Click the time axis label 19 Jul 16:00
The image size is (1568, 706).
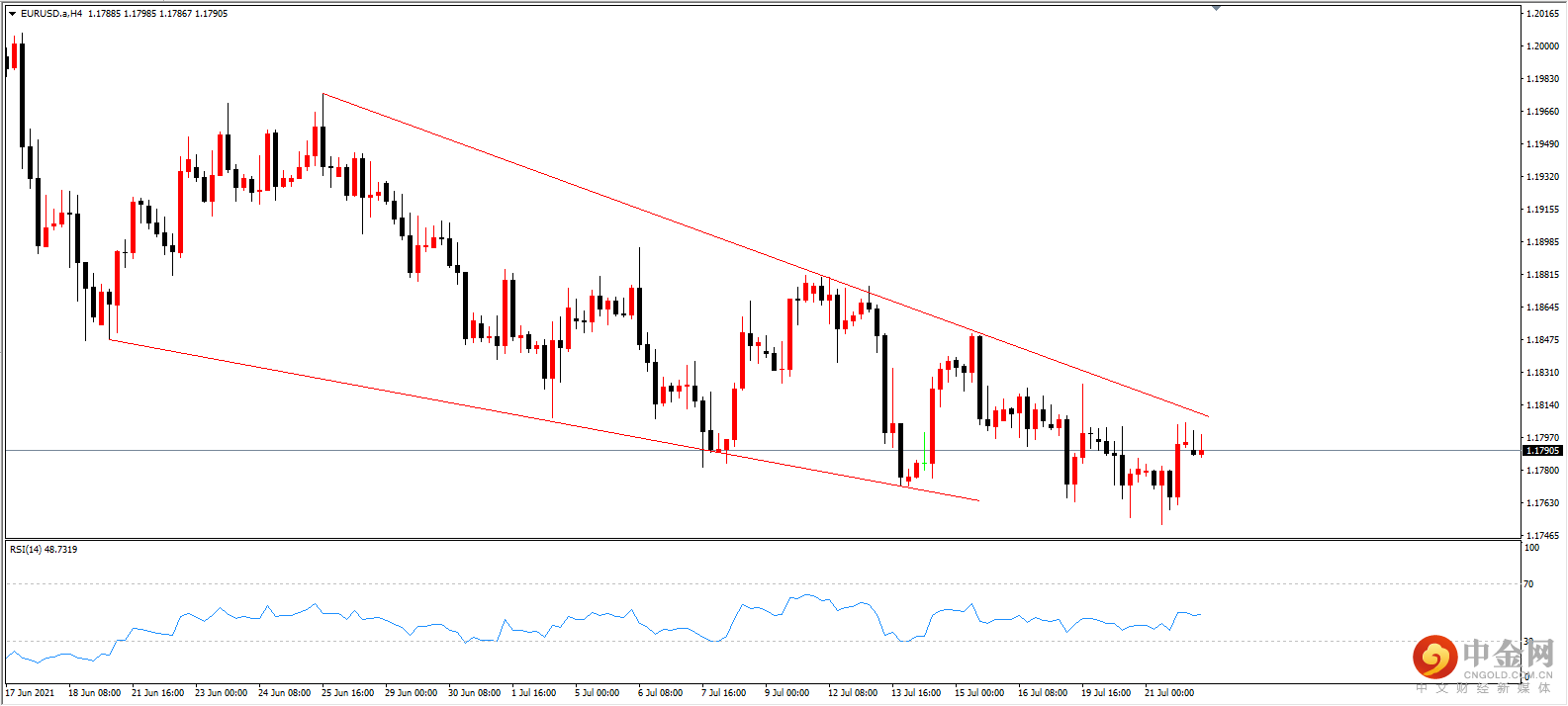click(x=1106, y=693)
